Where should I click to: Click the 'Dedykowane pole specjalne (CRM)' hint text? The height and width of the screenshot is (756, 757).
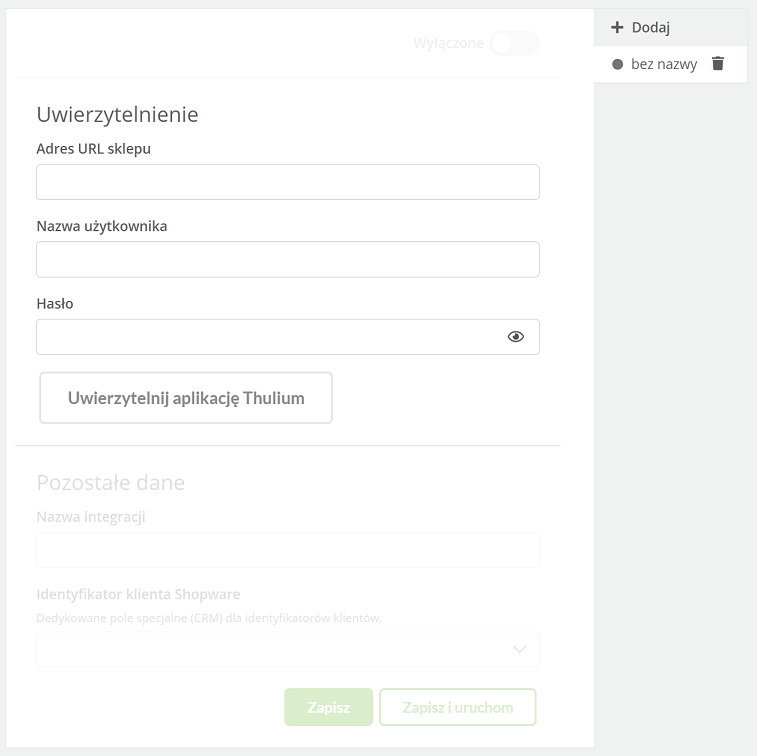point(209,618)
